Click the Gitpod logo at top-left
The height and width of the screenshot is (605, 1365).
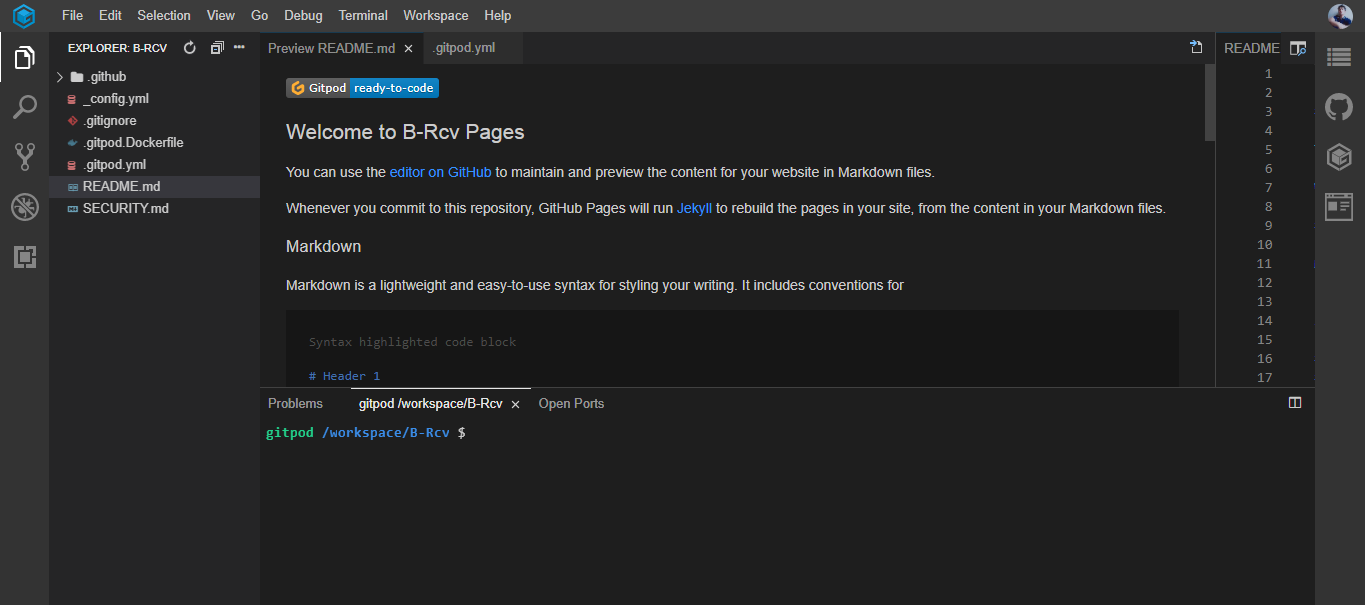pyautogui.click(x=24, y=16)
